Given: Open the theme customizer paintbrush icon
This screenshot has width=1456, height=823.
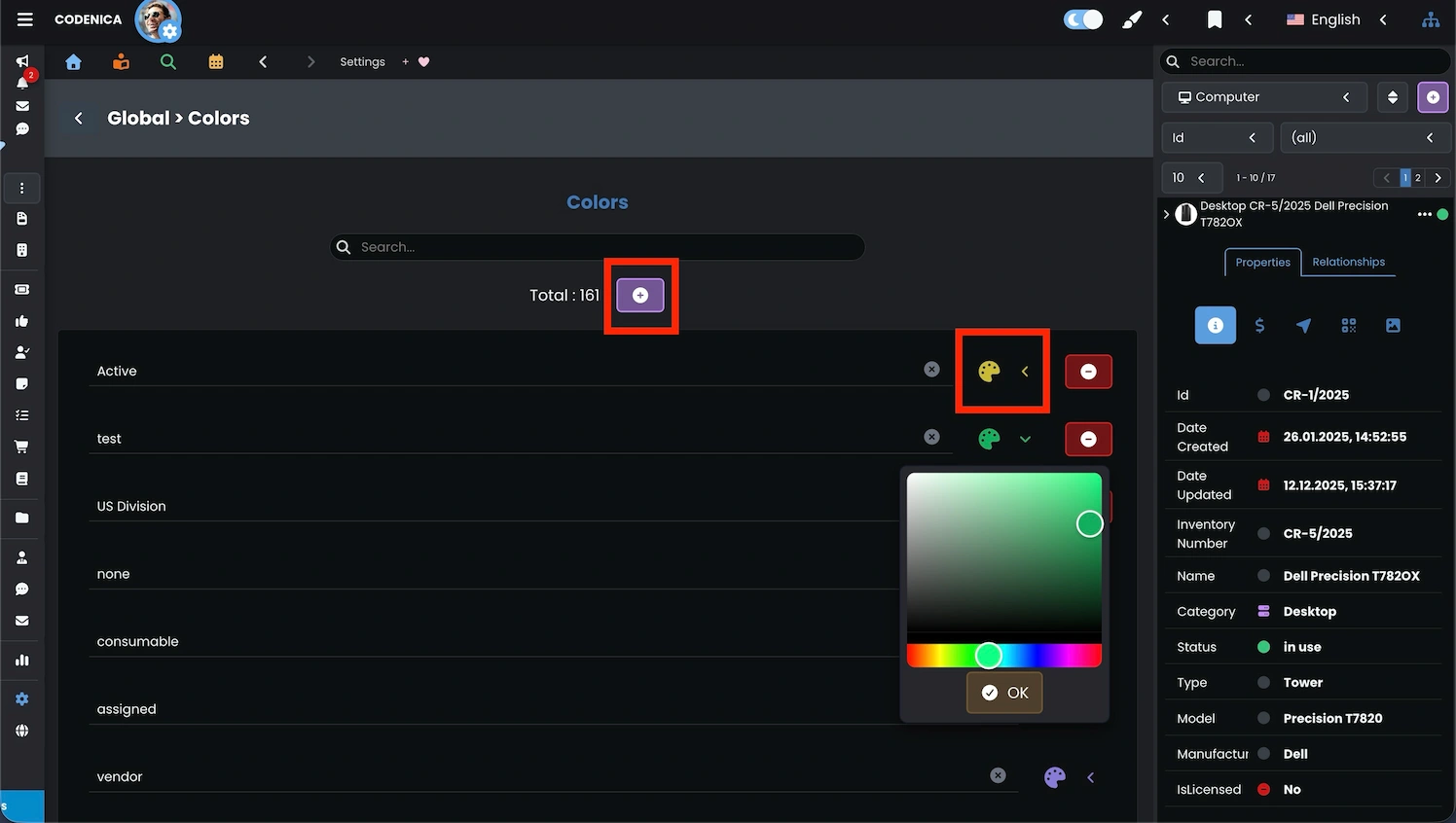Looking at the screenshot, I should 1131,18.
